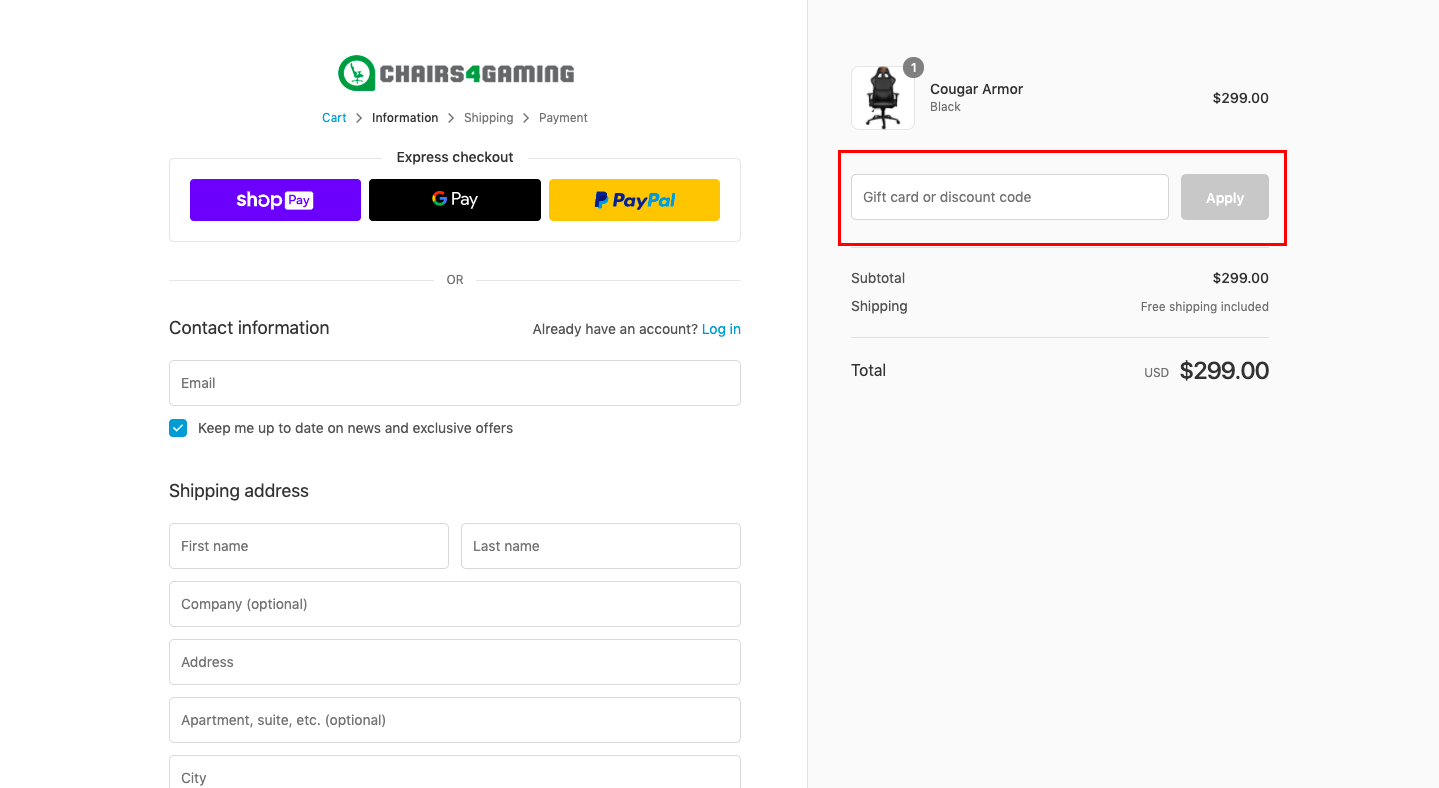Click the City input field
Viewport: 1439px width, 788px height.
(455, 772)
